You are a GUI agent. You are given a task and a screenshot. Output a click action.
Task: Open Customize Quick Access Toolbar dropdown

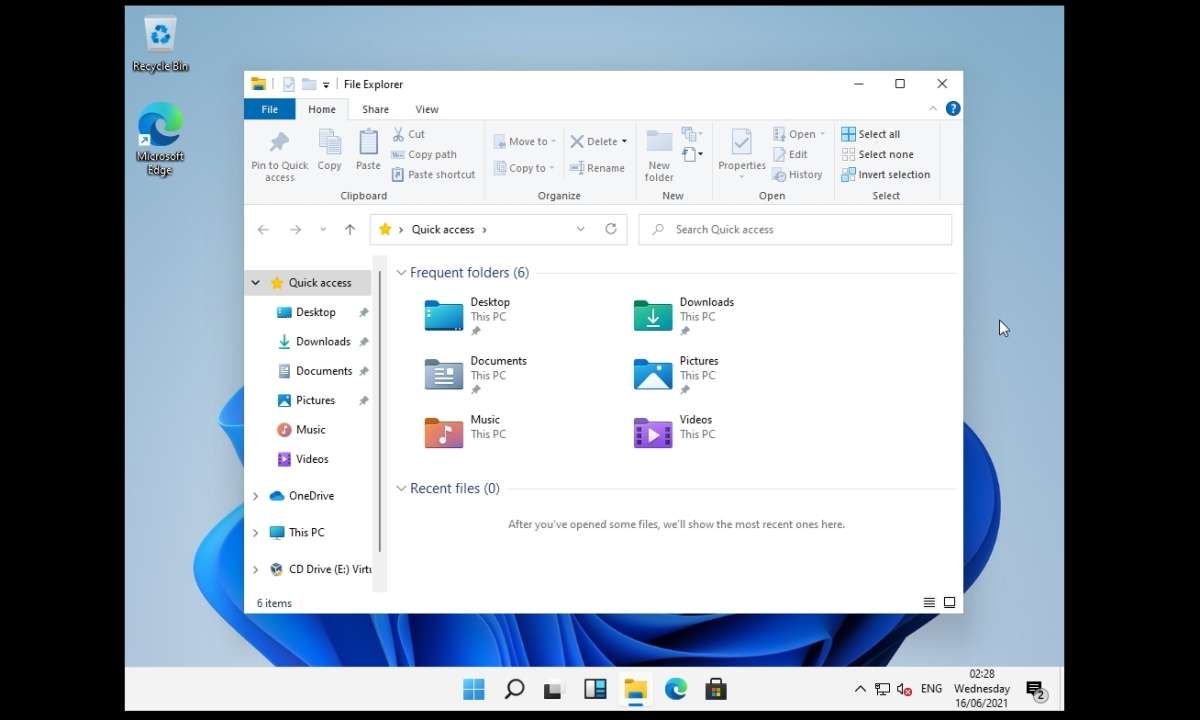(x=326, y=85)
